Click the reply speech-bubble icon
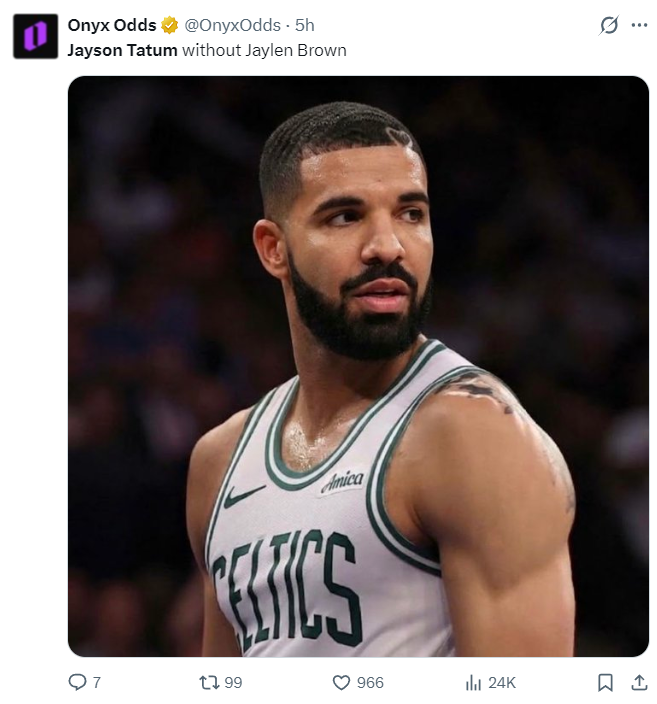The width and height of the screenshot is (657, 704). tap(77, 682)
